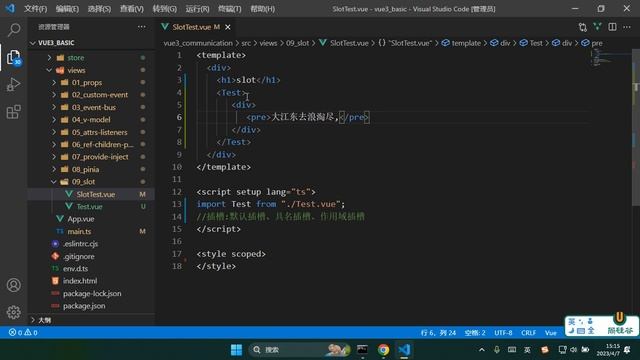
Task: Open main.ts file
Action: pos(91,231)
